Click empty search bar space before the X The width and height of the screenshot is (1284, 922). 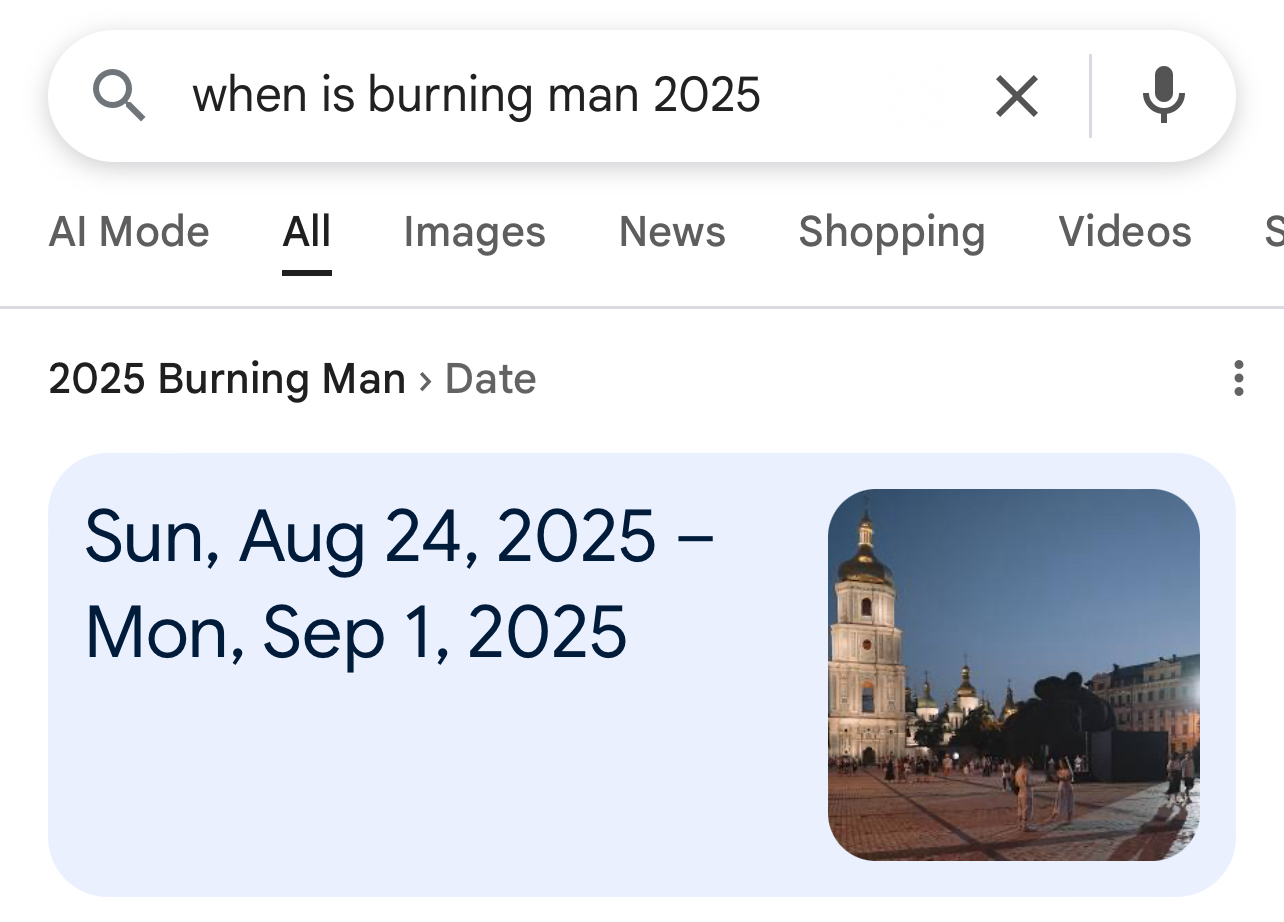(x=870, y=97)
